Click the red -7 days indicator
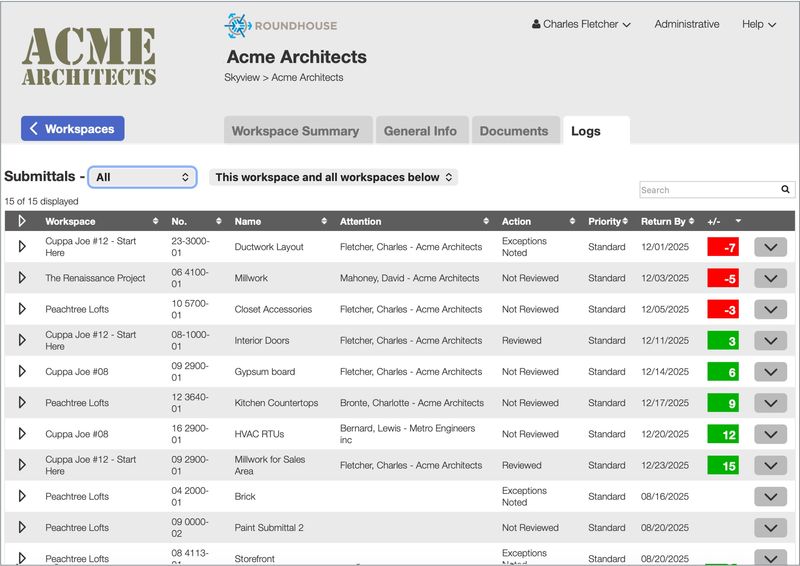 pos(723,247)
